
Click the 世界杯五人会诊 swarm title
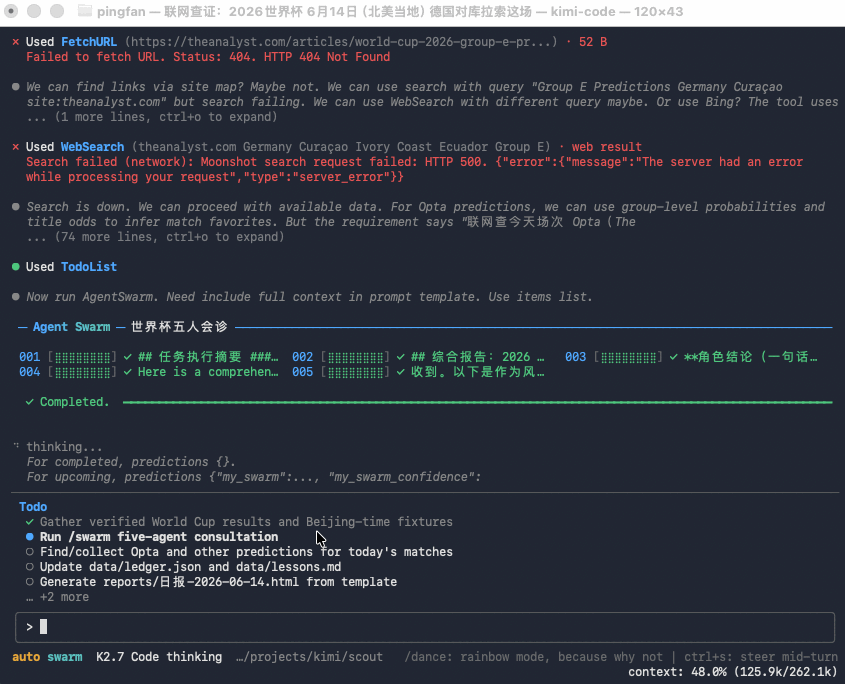pyautogui.click(x=179, y=327)
